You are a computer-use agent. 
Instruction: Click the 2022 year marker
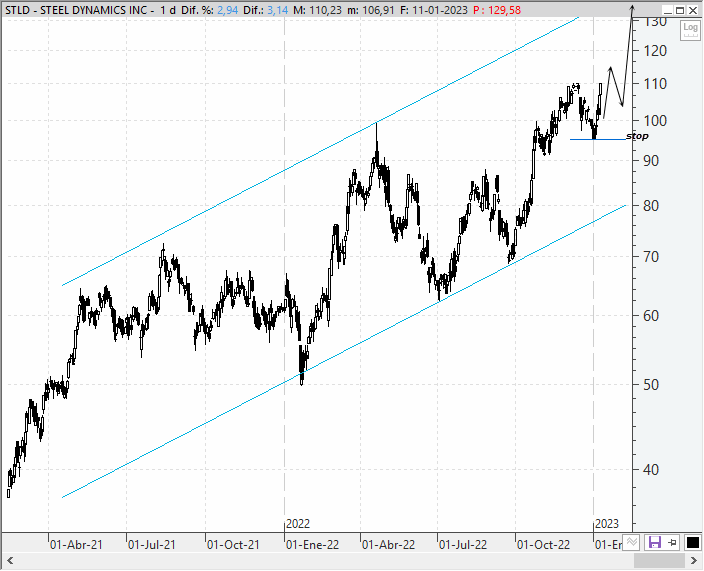[298, 524]
